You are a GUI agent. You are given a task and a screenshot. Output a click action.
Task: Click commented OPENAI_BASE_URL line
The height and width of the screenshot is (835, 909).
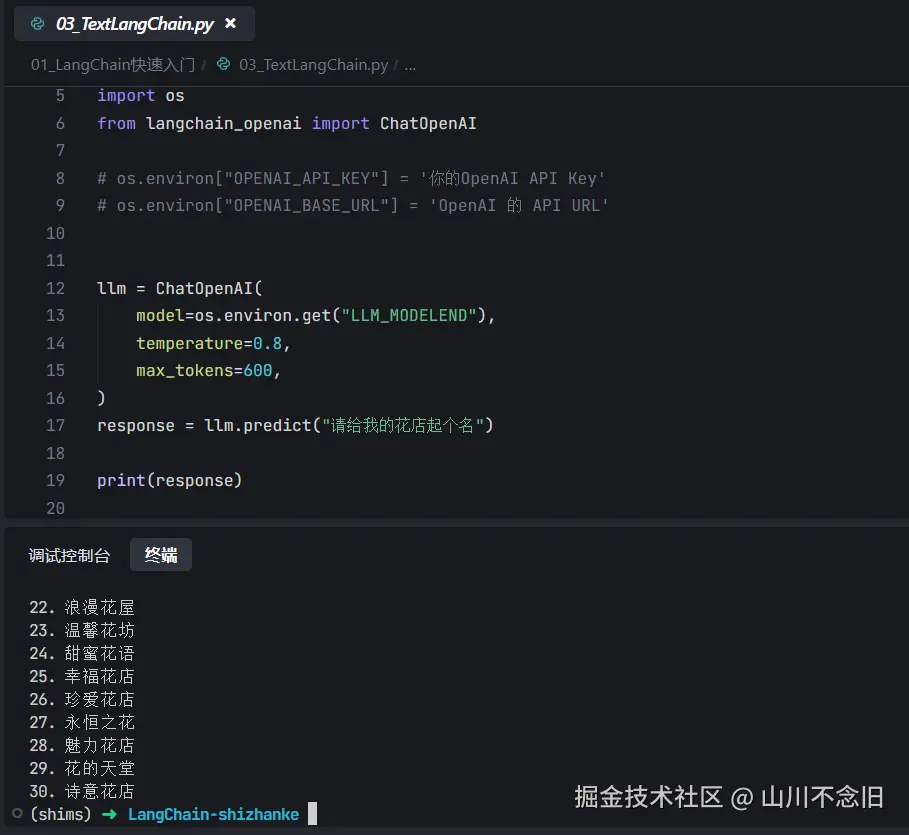pos(352,205)
